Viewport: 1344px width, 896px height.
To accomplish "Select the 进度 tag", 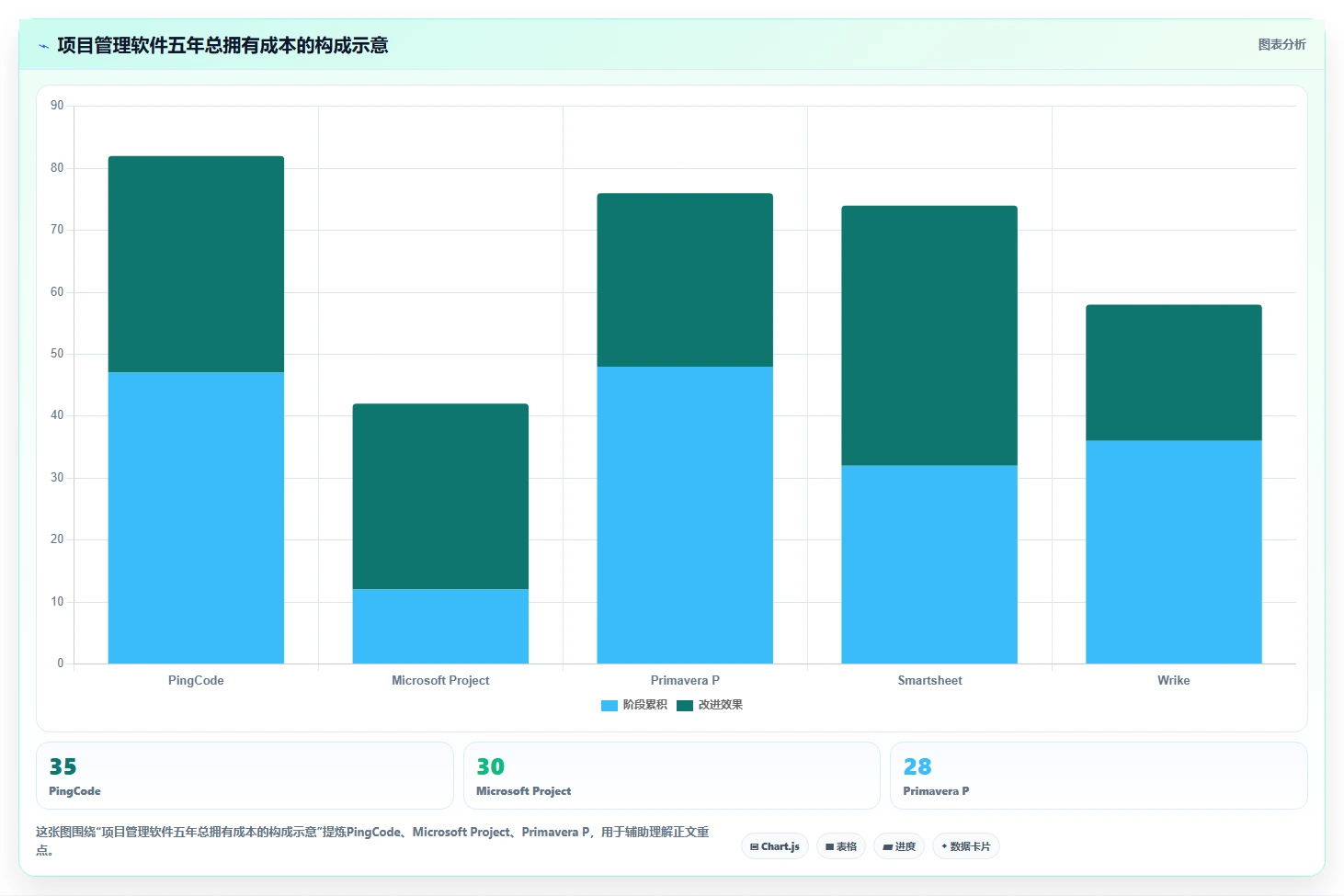I will click(899, 846).
